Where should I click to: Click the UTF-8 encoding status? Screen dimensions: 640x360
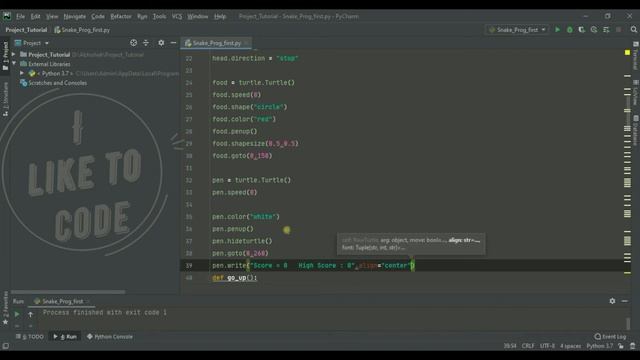pyautogui.click(x=547, y=346)
